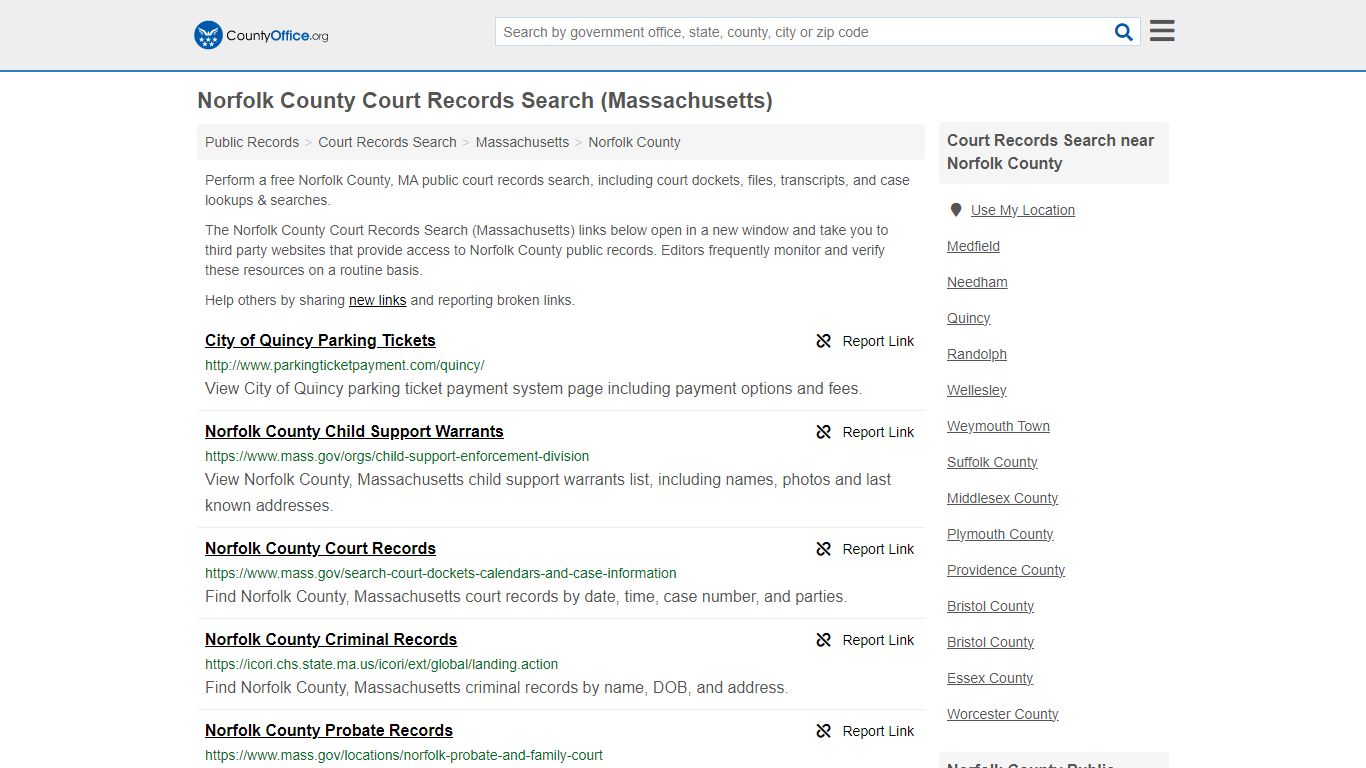Report link for Child Support Warrants
The image size is (1366, 768).
865,432
